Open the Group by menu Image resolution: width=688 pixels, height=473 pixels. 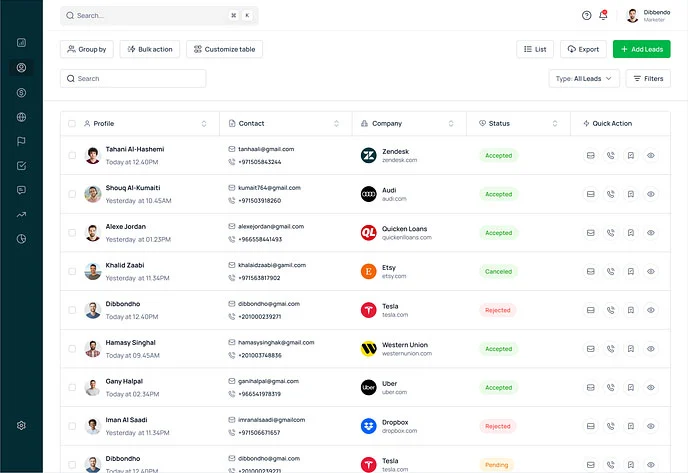coord(87,49)
